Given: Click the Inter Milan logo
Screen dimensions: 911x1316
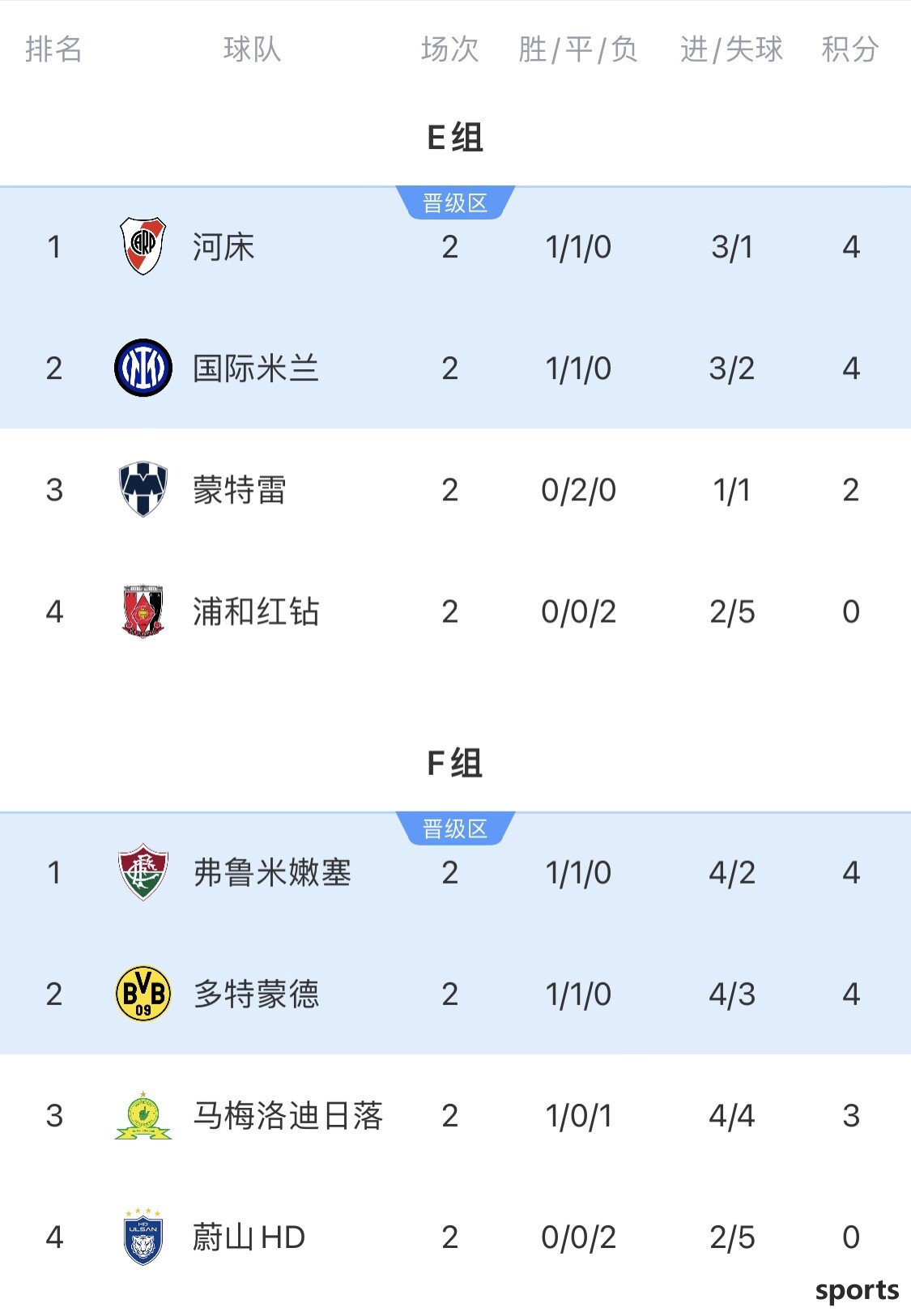Looking at the screenshot, I should pos(143,368).
